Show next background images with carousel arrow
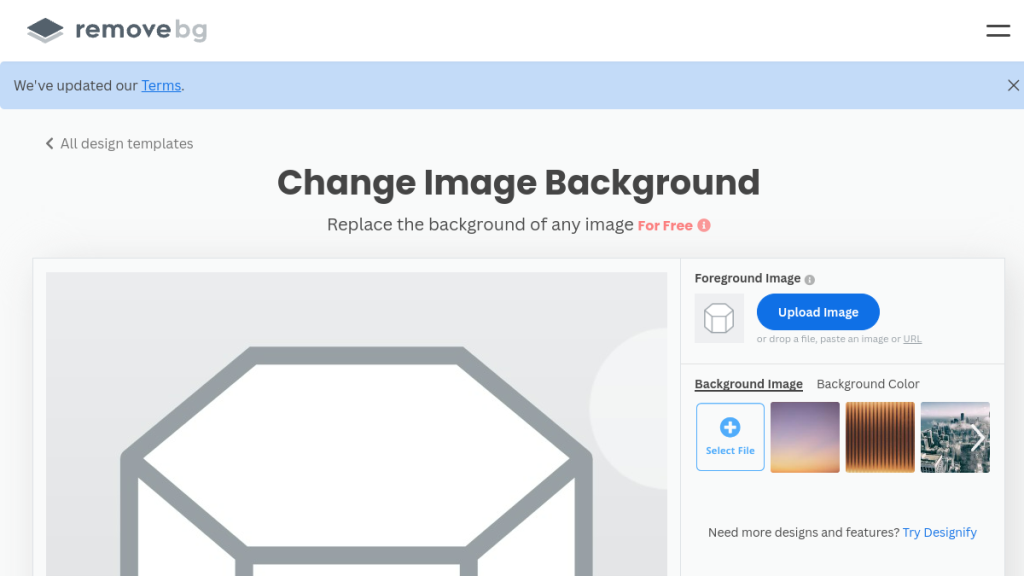Image resolution: width=1024 pixels, height=576 pixels. [978, 437]
